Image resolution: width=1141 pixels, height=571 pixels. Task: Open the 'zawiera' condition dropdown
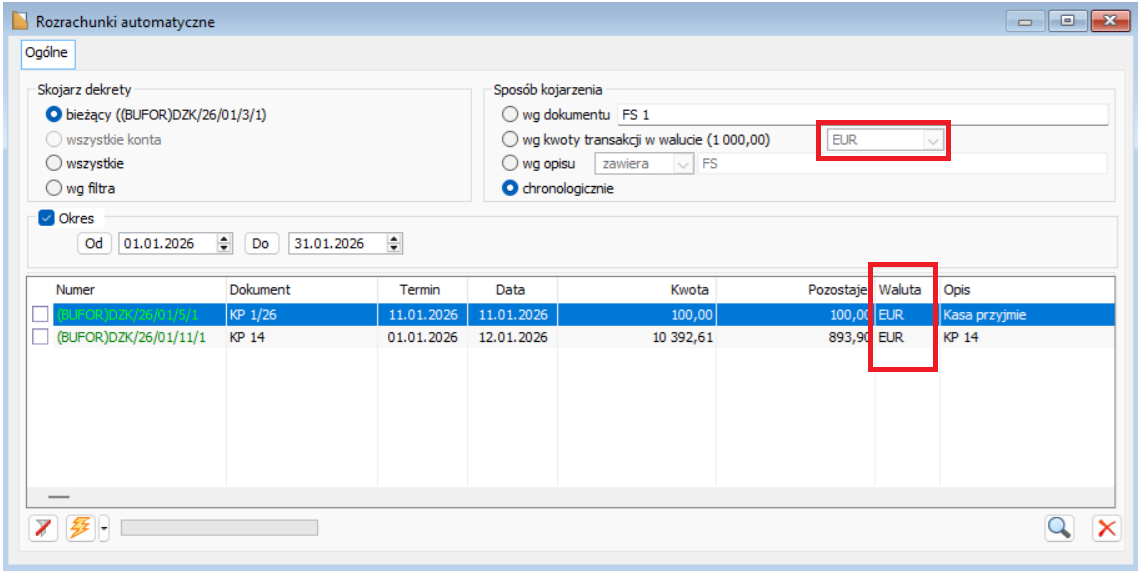click(x=683, y=164)
